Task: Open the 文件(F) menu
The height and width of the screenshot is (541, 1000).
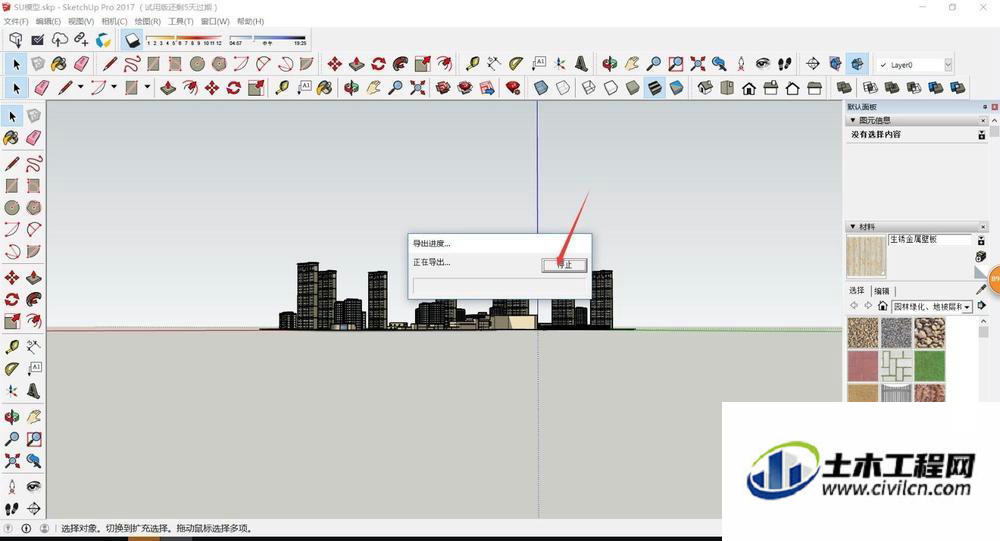Action: (16, 21)
